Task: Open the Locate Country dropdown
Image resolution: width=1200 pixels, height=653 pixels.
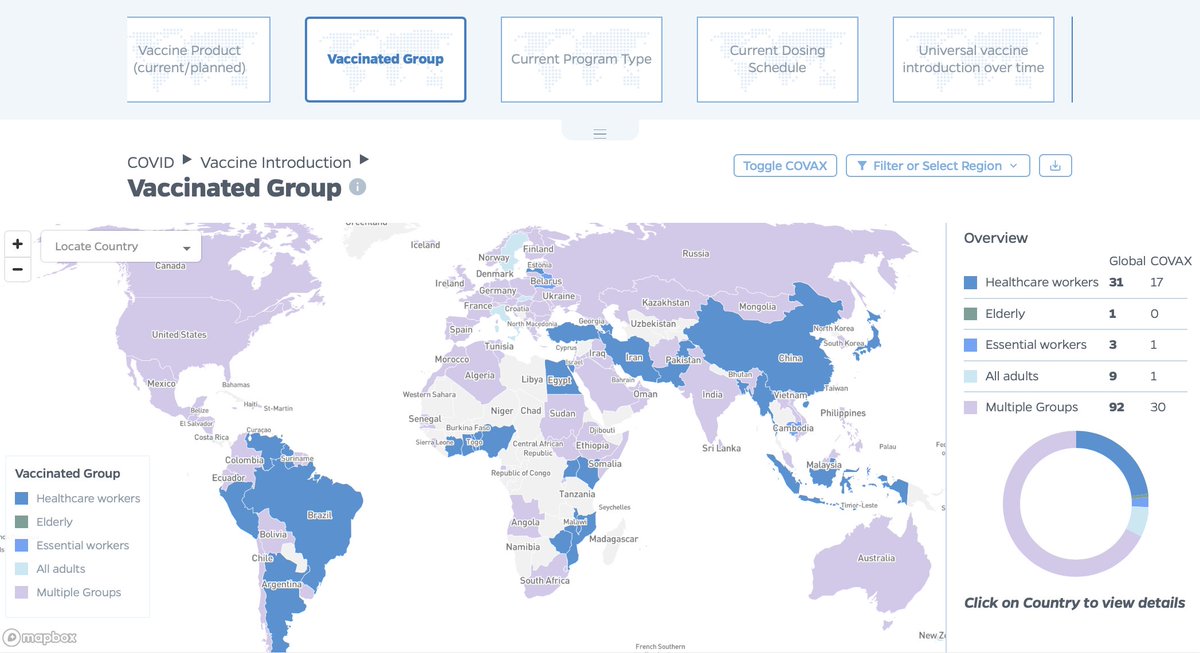Action: point(121,247)
